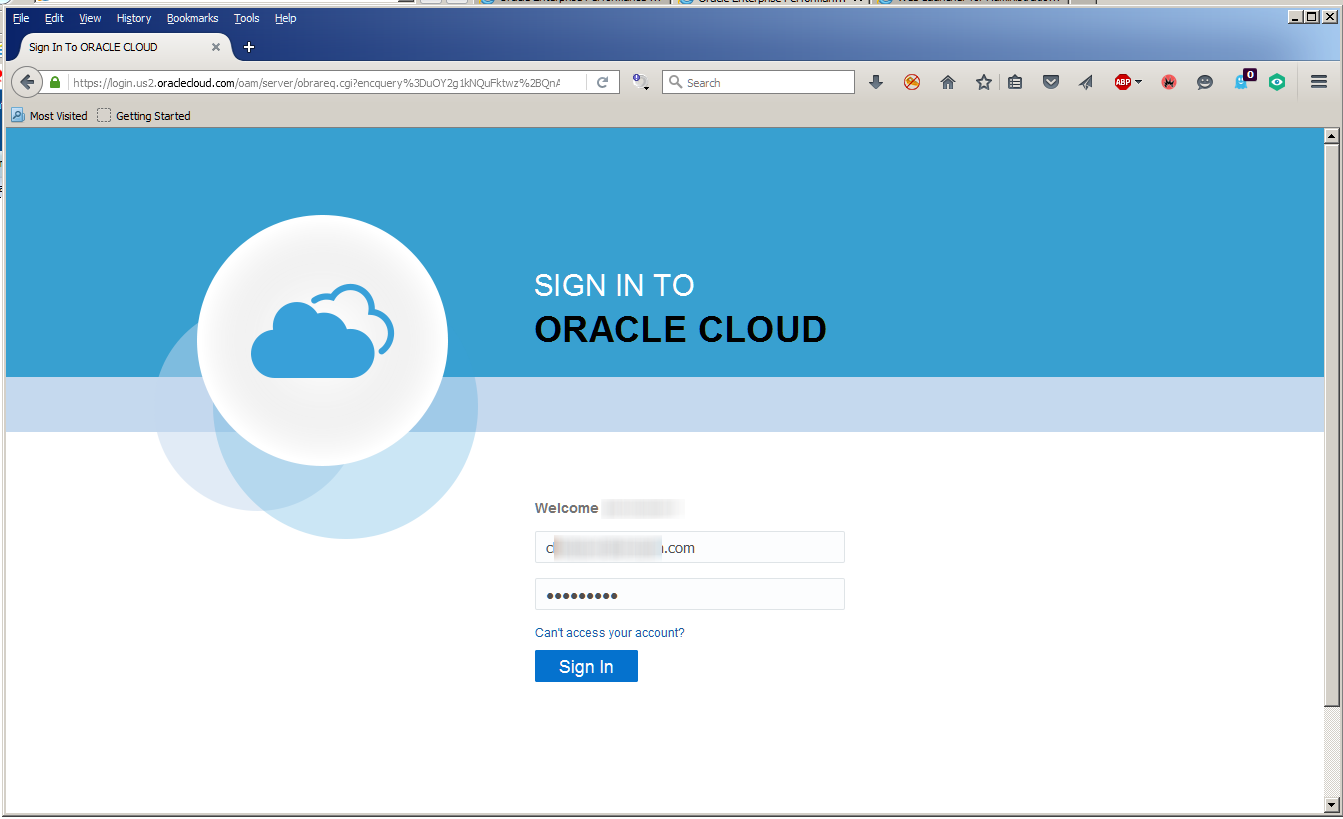Expand the Adblock Plus dropdown arrow
The image size is (1343, 819).
click(1138, 83)
